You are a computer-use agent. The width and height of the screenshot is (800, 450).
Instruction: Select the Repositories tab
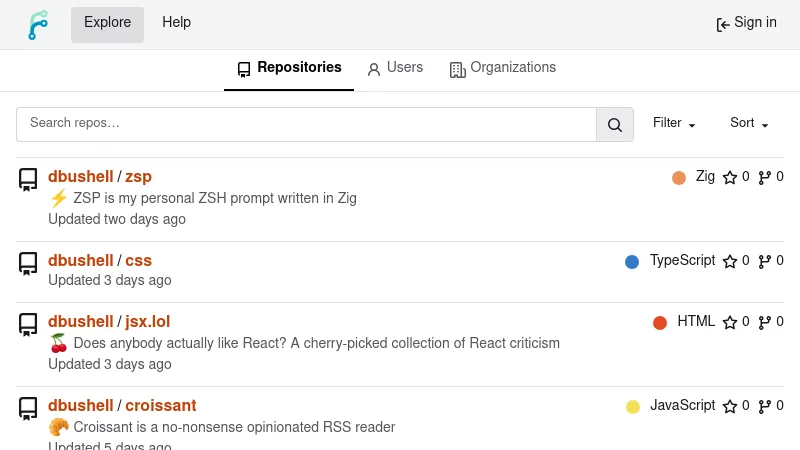(289, 68)
